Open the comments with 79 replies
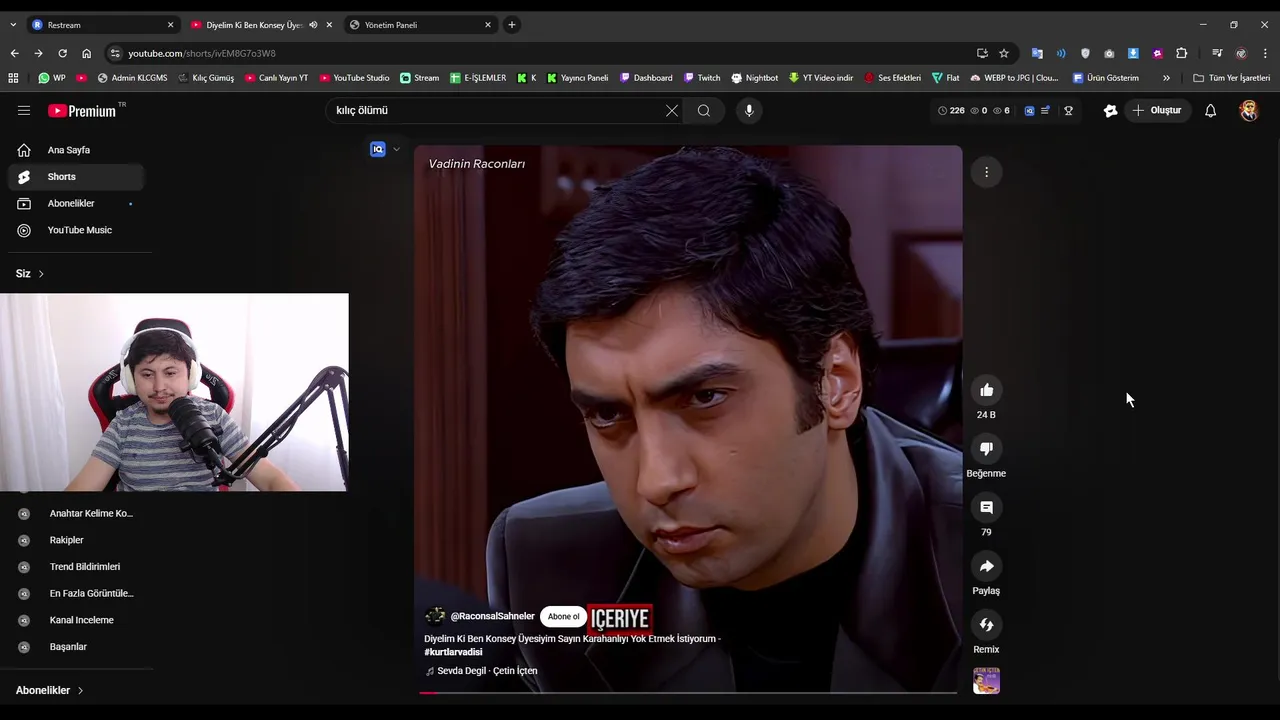The width and height of the screenshot is (1280, 720). point(986,508)
